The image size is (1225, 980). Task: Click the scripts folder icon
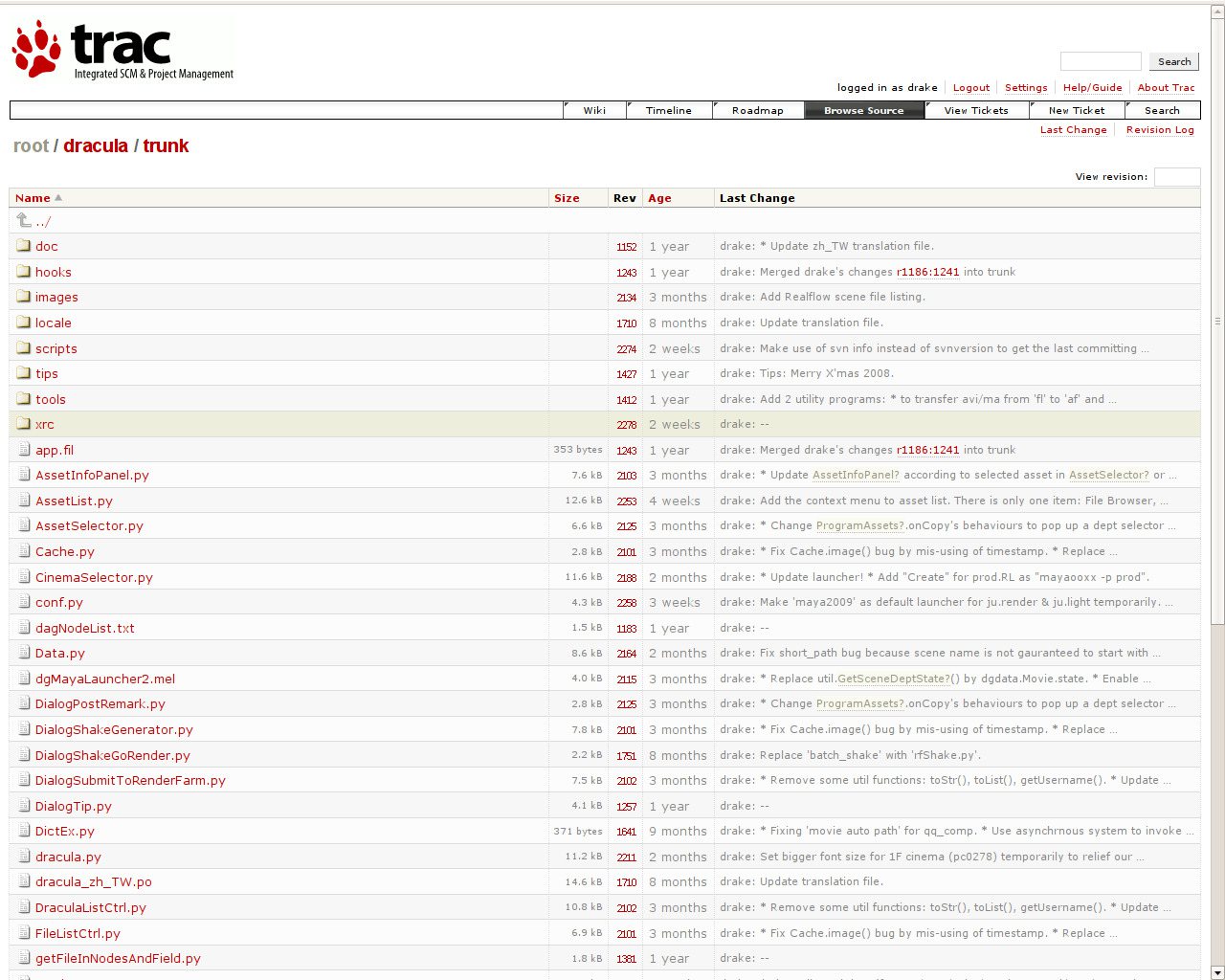pyautogui.click(x=24, y=348)
